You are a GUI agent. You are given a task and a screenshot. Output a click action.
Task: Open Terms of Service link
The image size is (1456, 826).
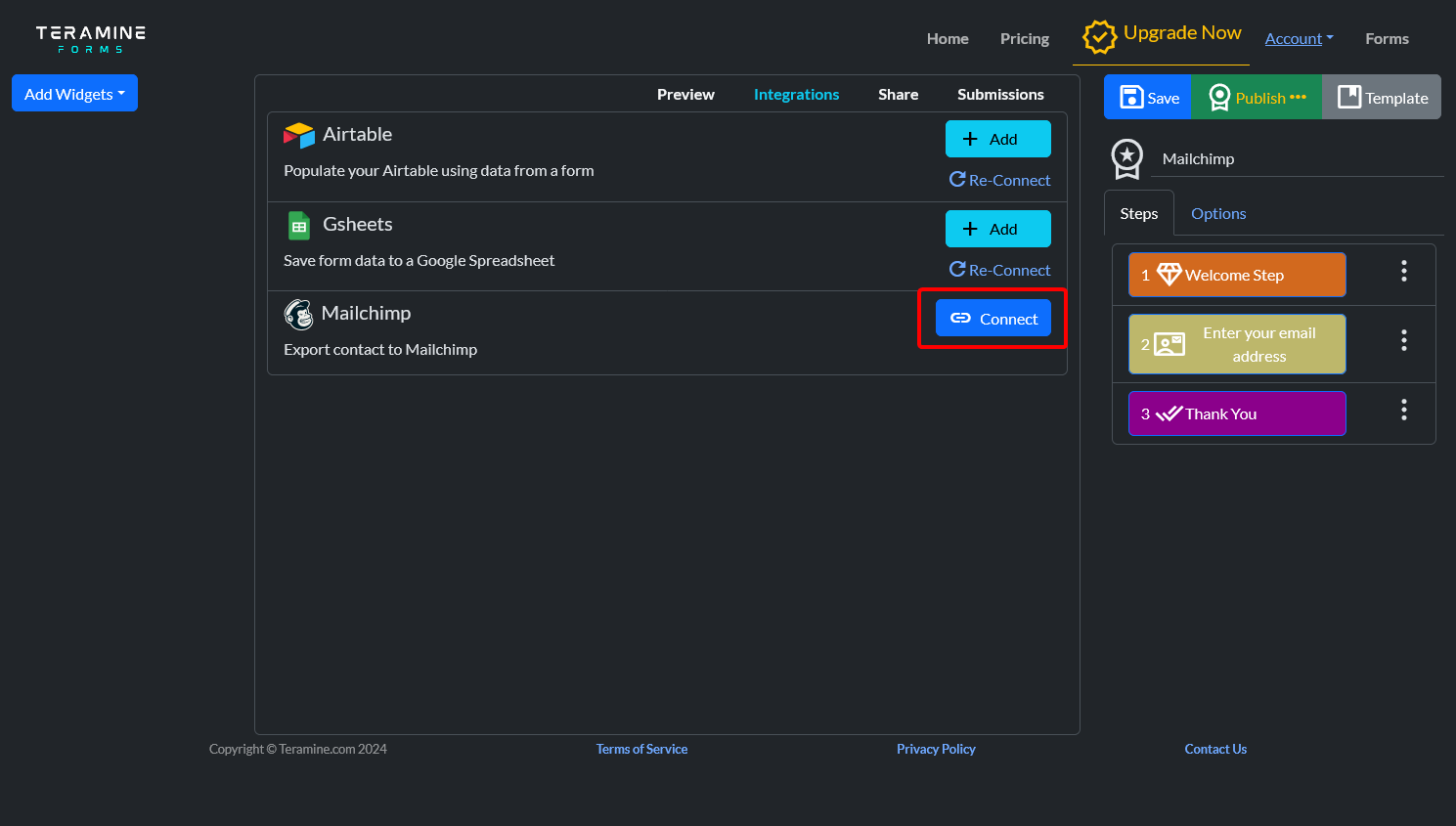click(x=641, y=749)
